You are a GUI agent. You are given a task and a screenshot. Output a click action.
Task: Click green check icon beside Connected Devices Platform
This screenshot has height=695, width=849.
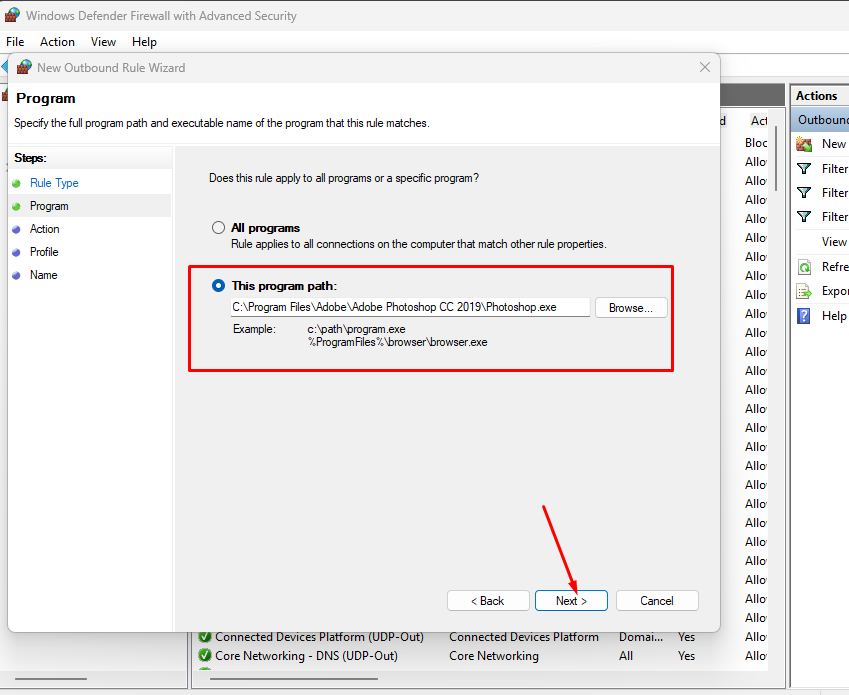[205, 637]
